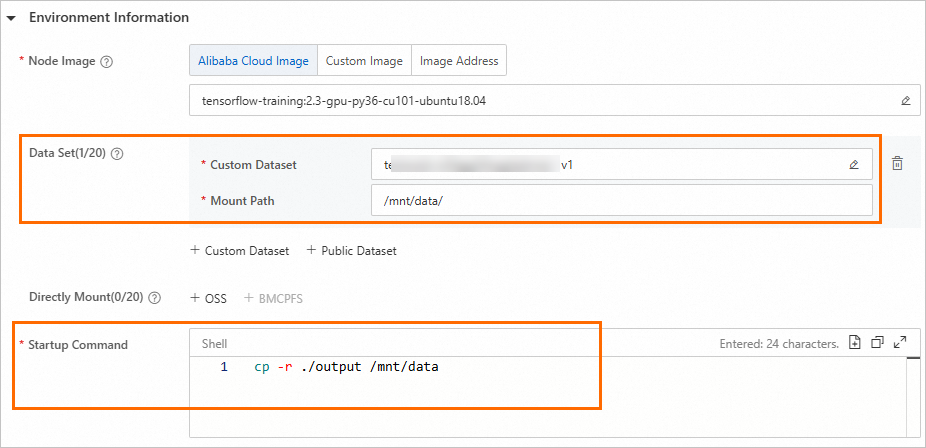Image resolution: width=926 pixels, height=448 pixels.
Task: Add an OSS direct mount
Action: (x=208, y=298)
